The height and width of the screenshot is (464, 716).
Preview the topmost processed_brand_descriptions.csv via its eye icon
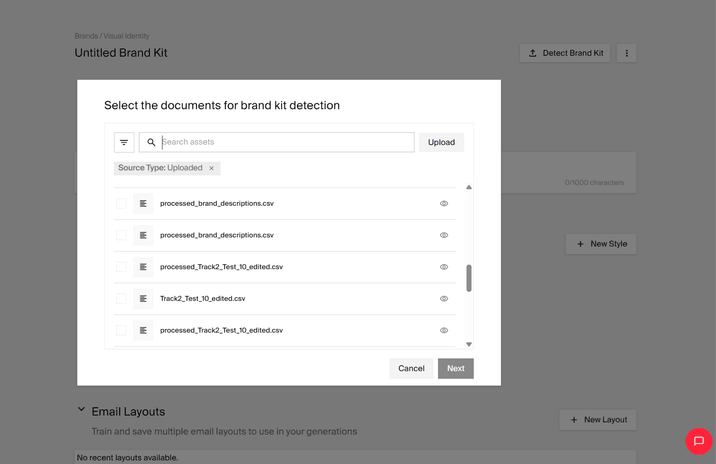[x=444, y=204]
